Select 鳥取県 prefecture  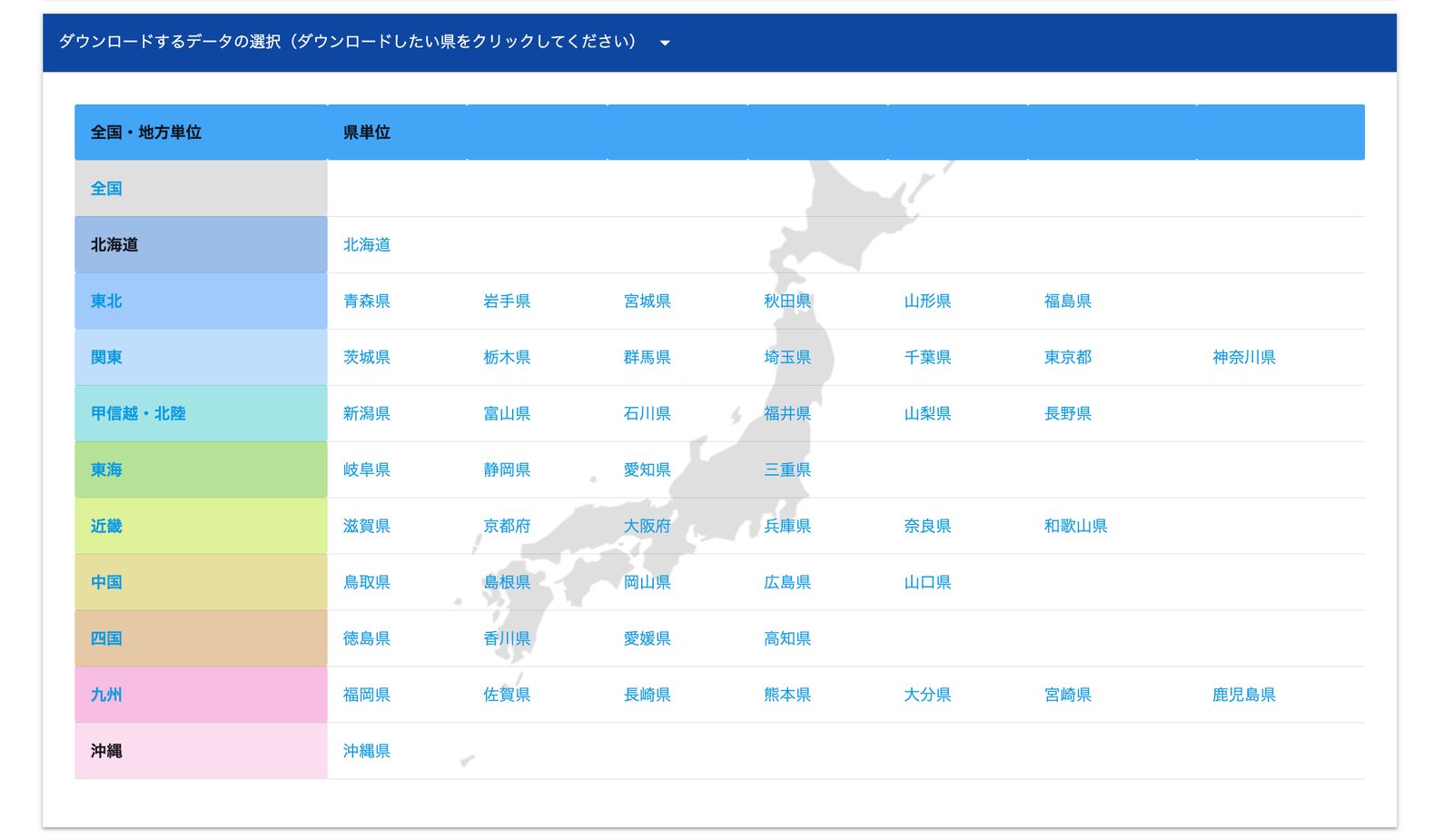(x=367, y=583)
